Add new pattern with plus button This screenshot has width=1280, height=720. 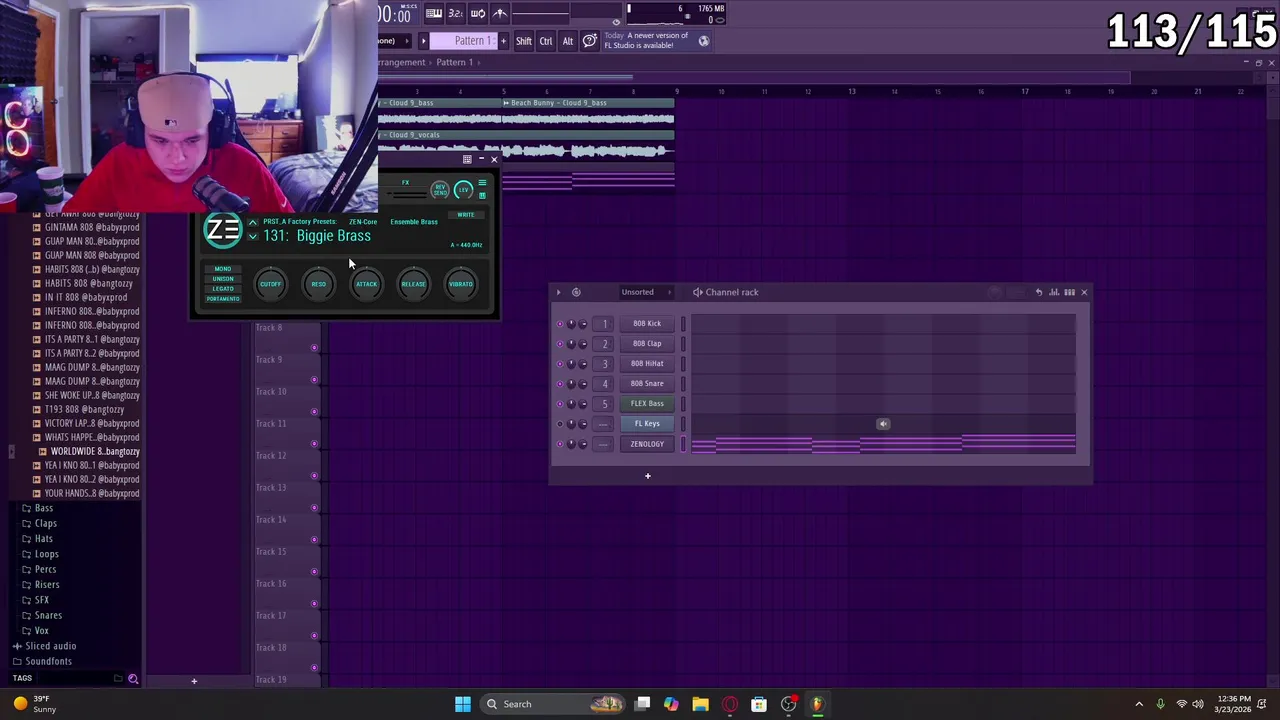503,41
